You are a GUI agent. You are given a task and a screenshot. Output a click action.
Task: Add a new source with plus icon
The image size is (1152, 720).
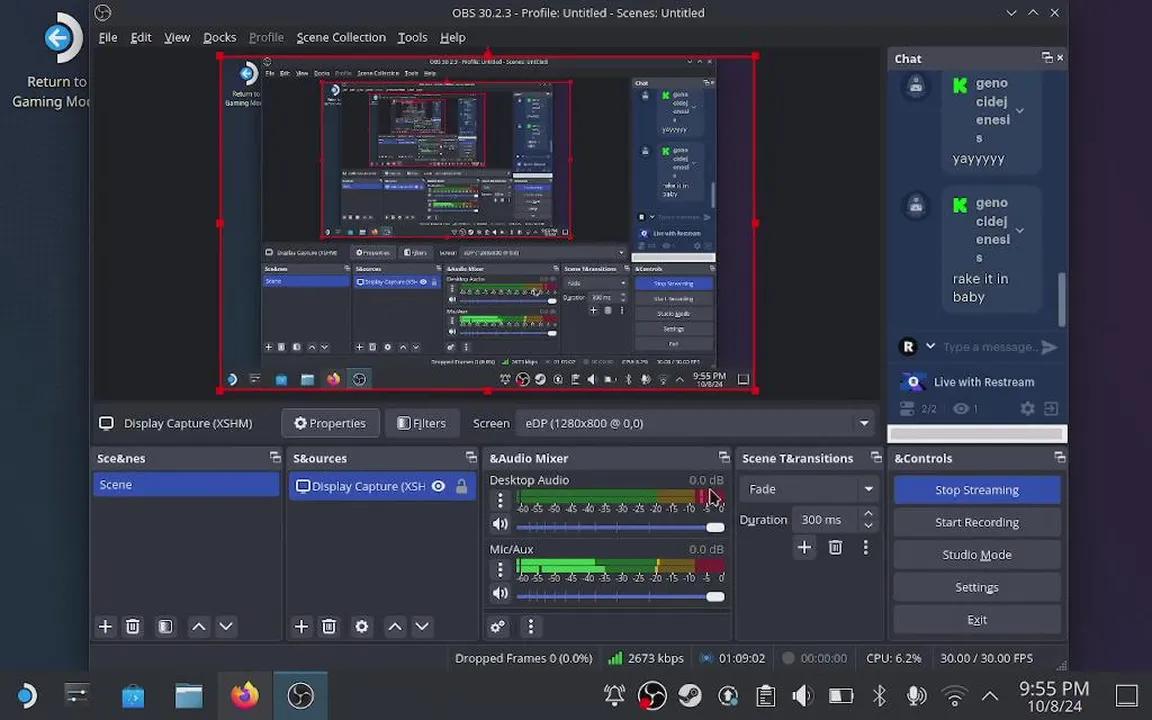coord(301,626)
